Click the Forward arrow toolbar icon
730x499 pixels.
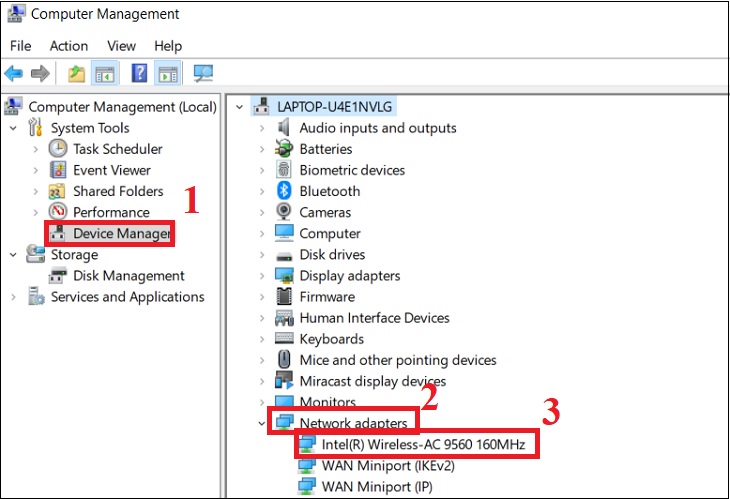[x=40, y=73]
